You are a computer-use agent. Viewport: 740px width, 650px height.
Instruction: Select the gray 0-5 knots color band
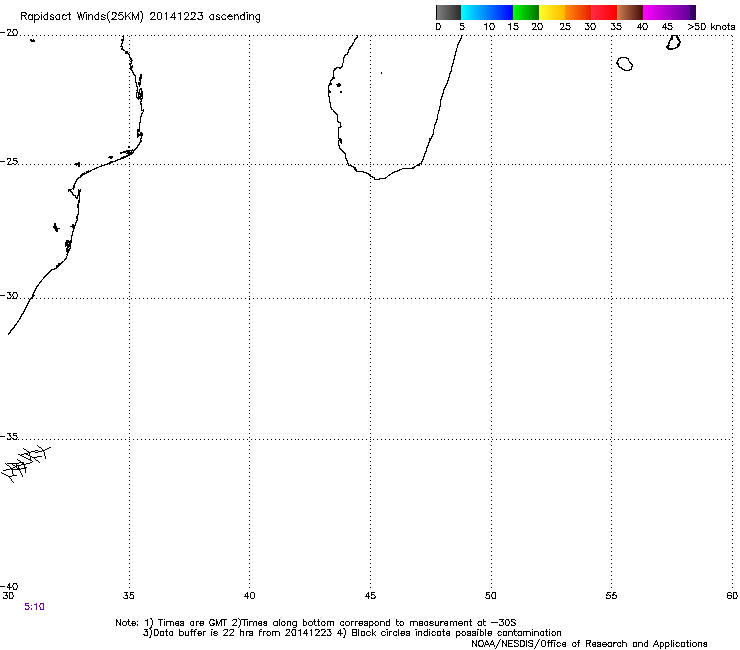tap(448, 12)
